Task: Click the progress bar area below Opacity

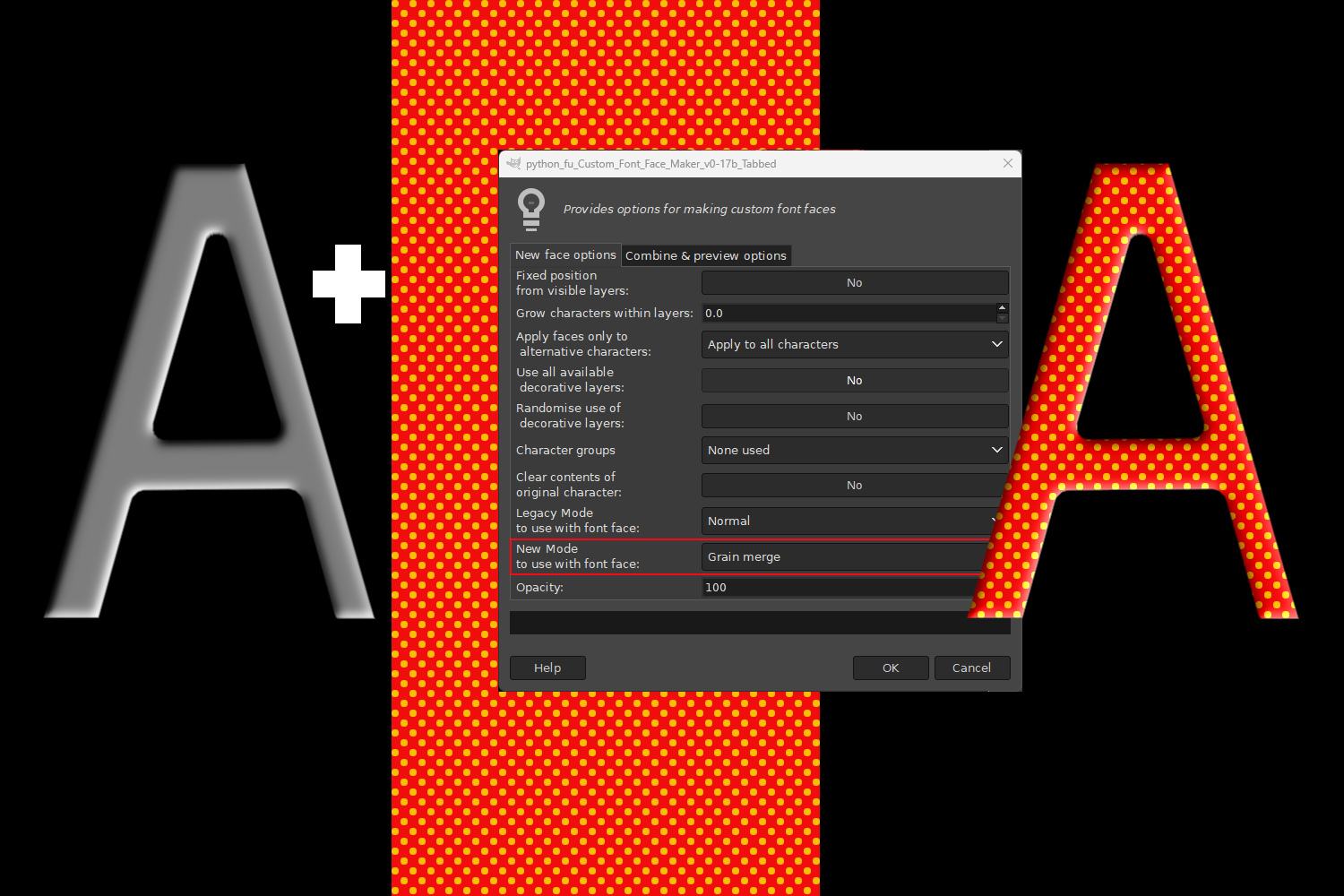Action: coord(760,623)
